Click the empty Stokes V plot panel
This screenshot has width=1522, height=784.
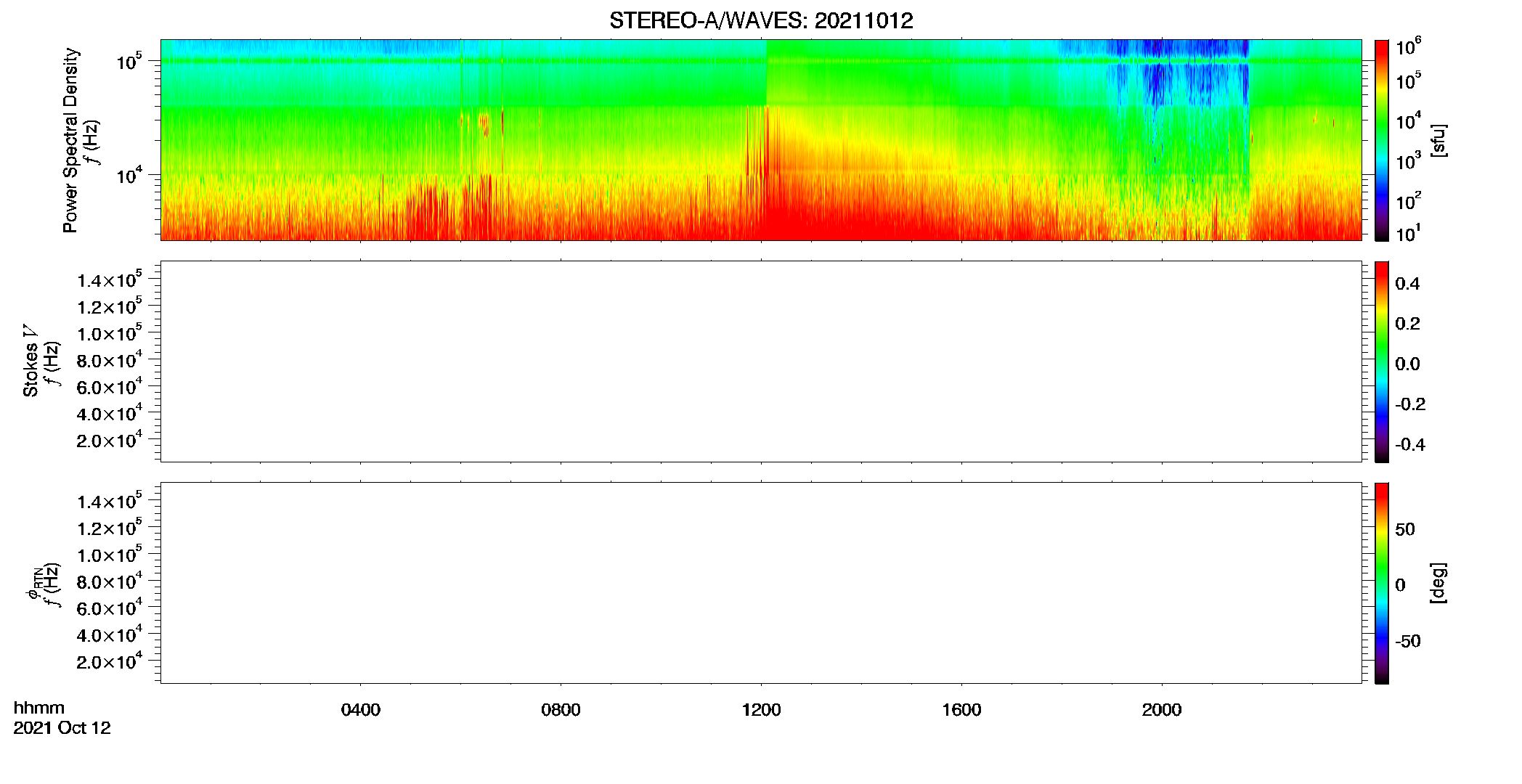pos(761,362)
